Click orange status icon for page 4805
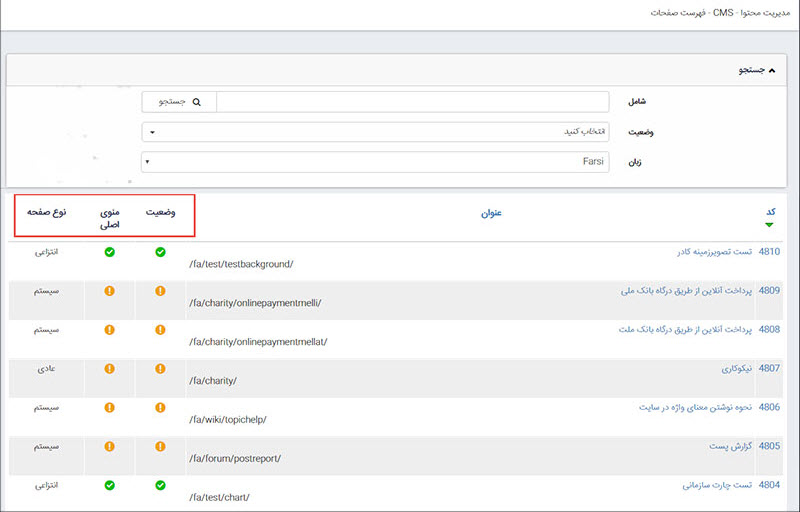Image resolution: width=800 pixels, height=512 pixels. (160, 446)
